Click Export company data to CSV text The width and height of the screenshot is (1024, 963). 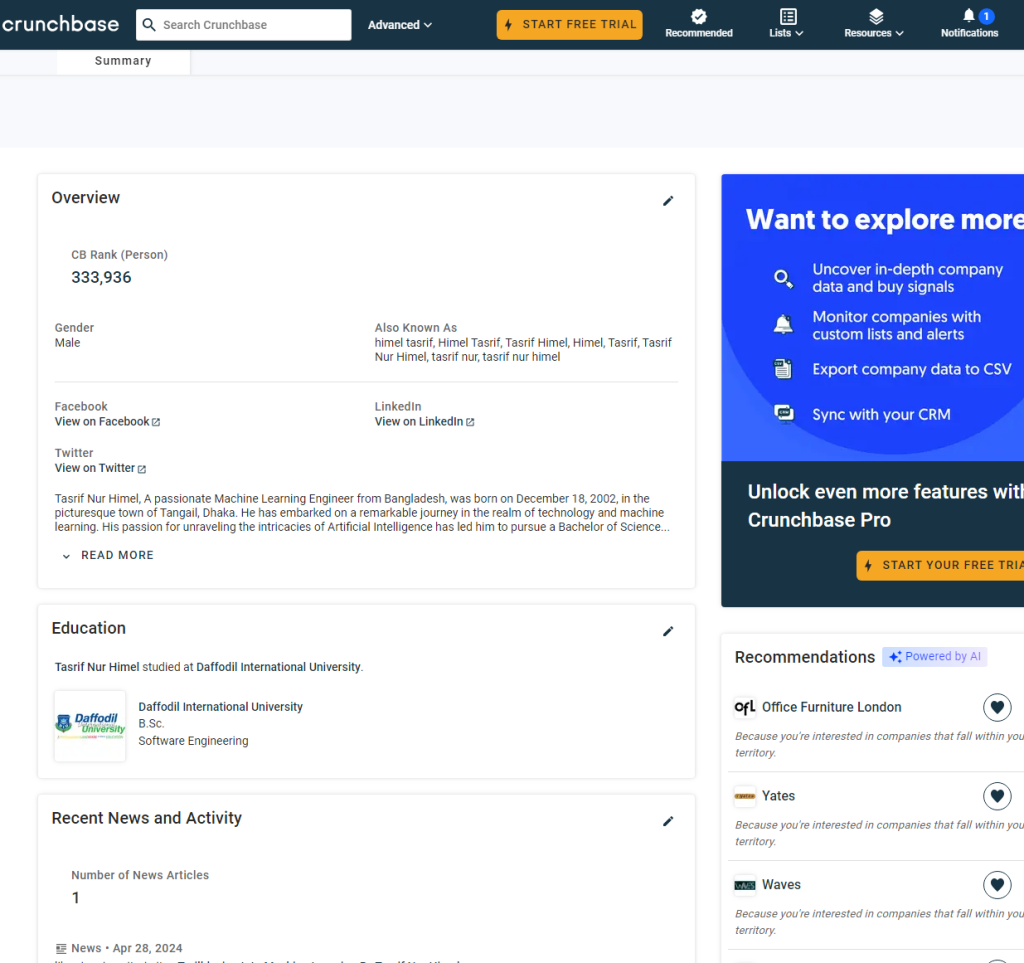coord(912,369)
